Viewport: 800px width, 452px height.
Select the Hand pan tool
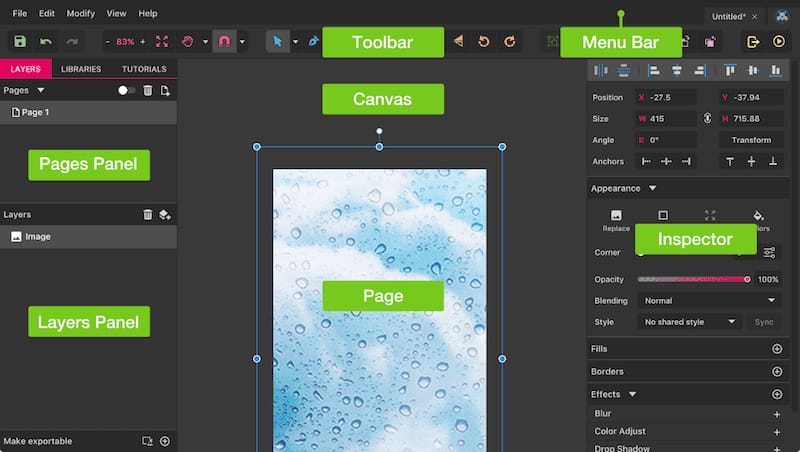188,41
